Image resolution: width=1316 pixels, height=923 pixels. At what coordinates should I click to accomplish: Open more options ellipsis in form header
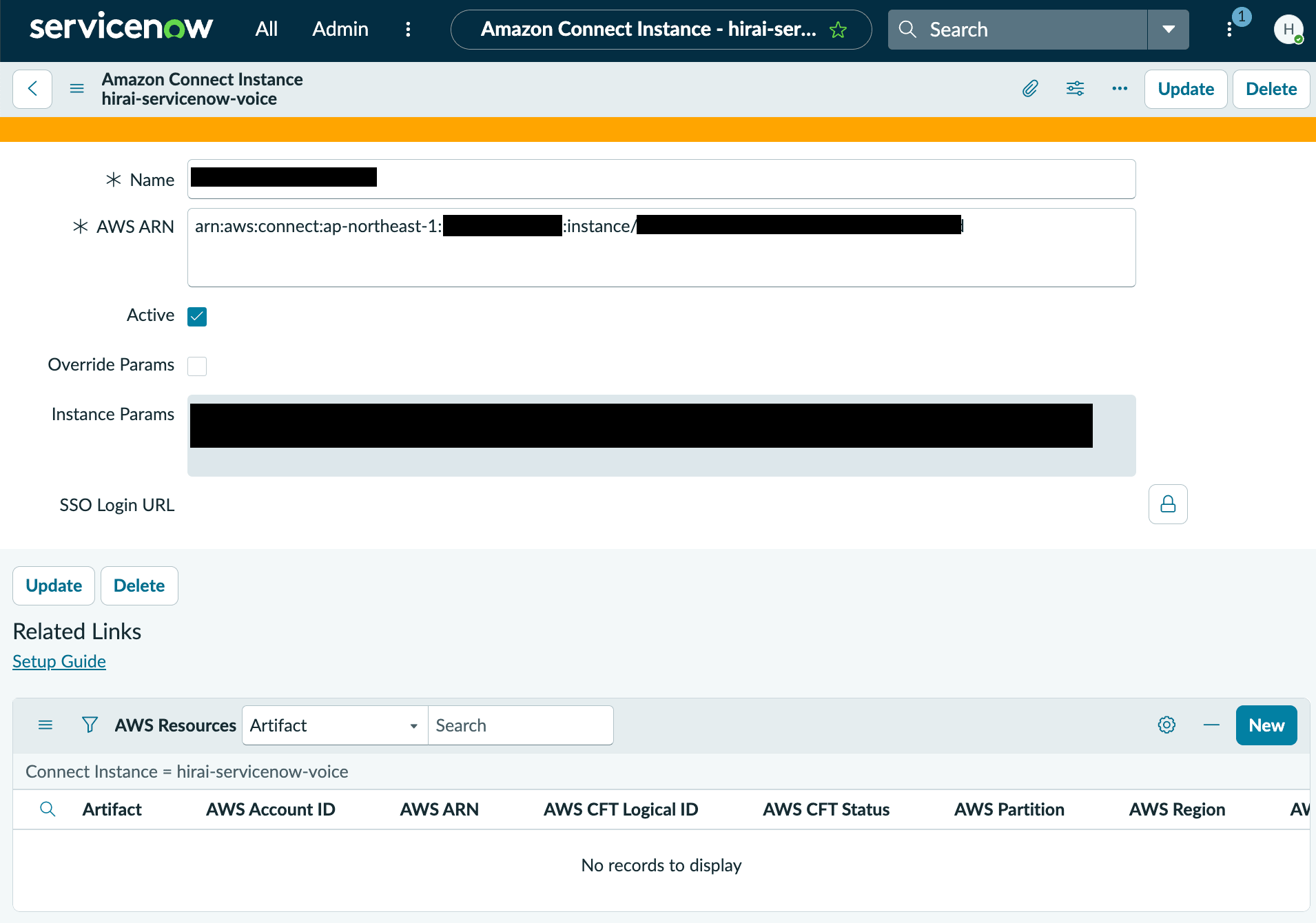coord(1120,89)
